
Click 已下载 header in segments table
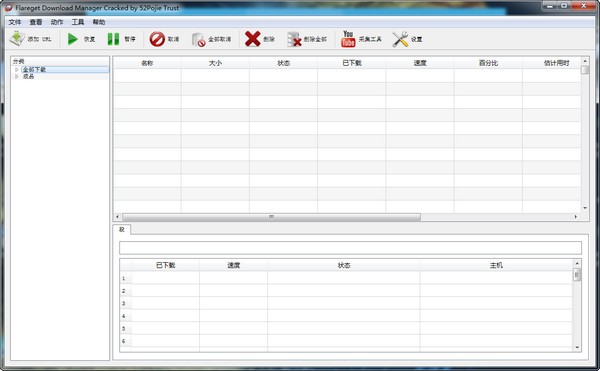point(165,265)
